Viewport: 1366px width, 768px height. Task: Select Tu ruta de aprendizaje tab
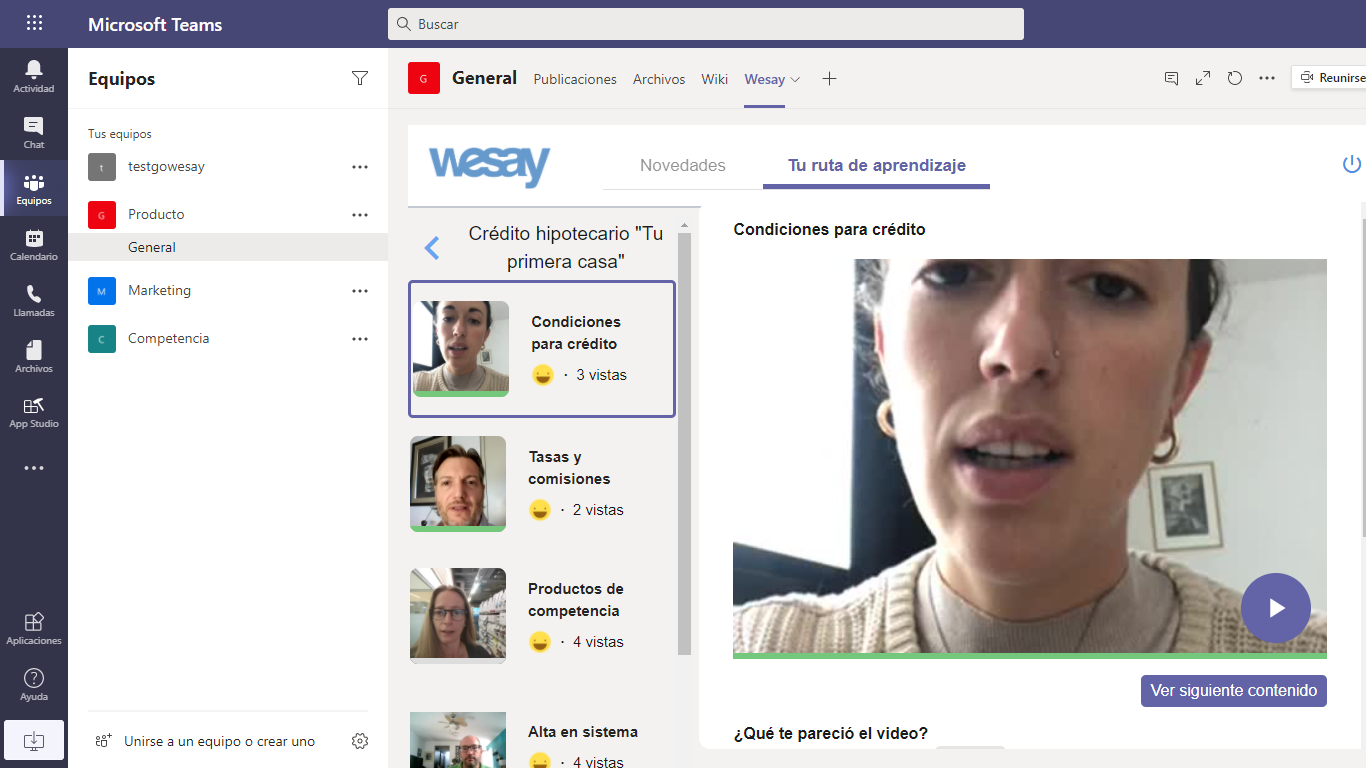[x=877, y=165]
